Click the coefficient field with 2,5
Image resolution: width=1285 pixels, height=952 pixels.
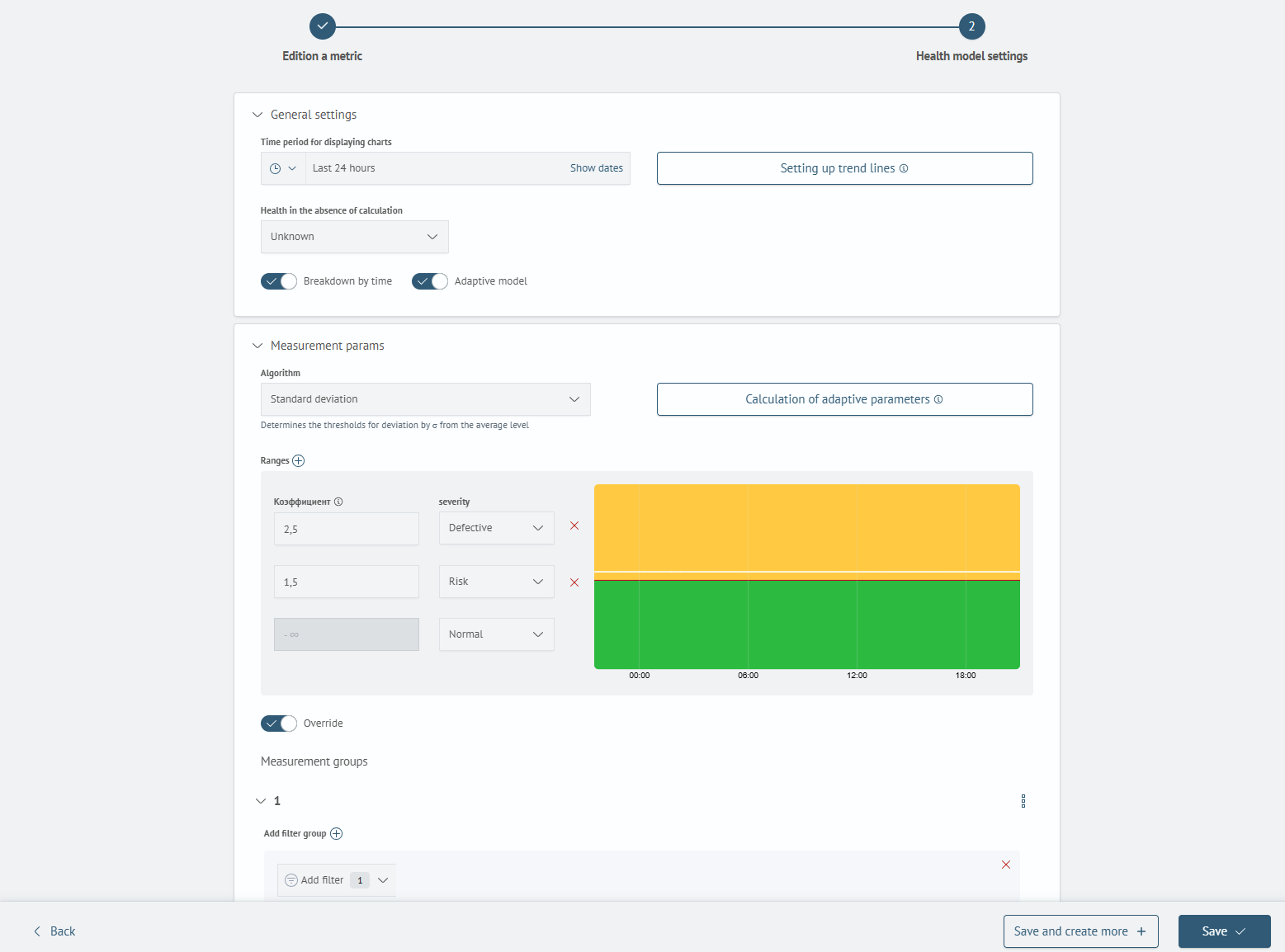pos(347,529)
